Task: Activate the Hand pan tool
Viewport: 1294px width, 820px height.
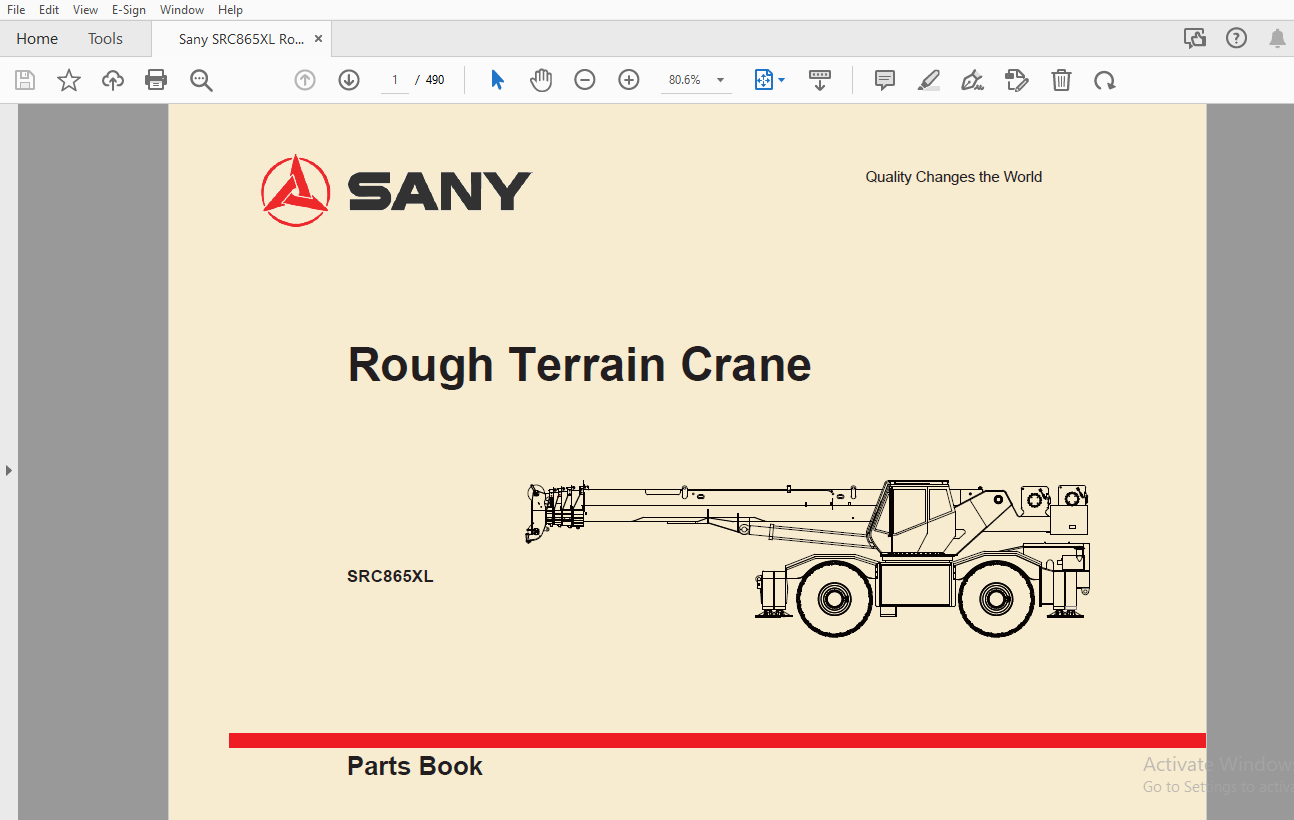Action: pos(541,80)
